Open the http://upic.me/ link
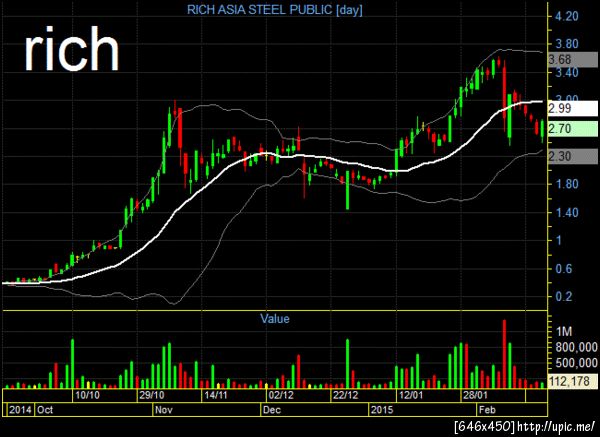Image resolution: width=600 pixels, height=437 pixels. click(556, 426)
